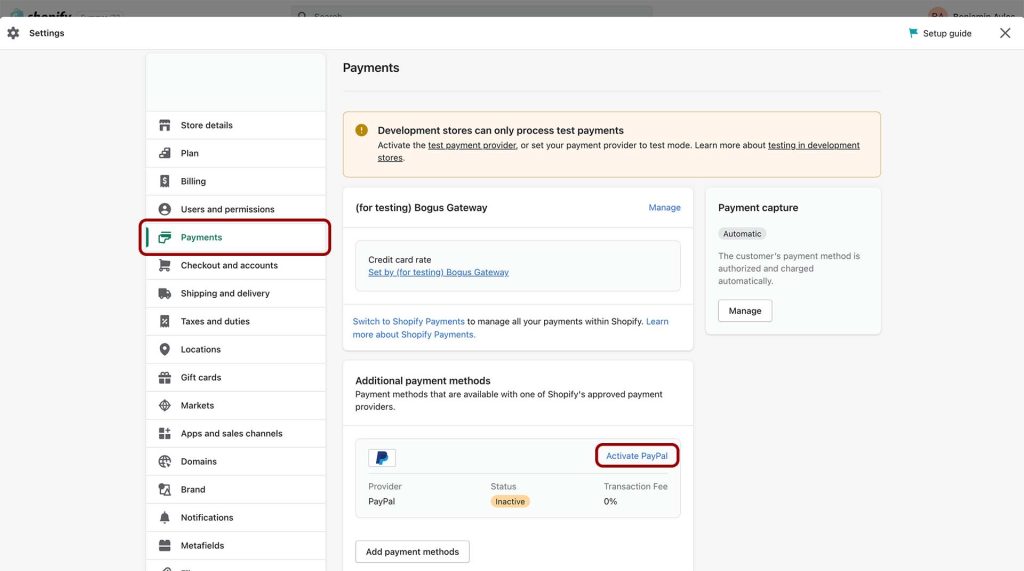This screenshot has width=1024, height=571.
Task: Click the Store details shop icon
Action: (x=165, y=125)
